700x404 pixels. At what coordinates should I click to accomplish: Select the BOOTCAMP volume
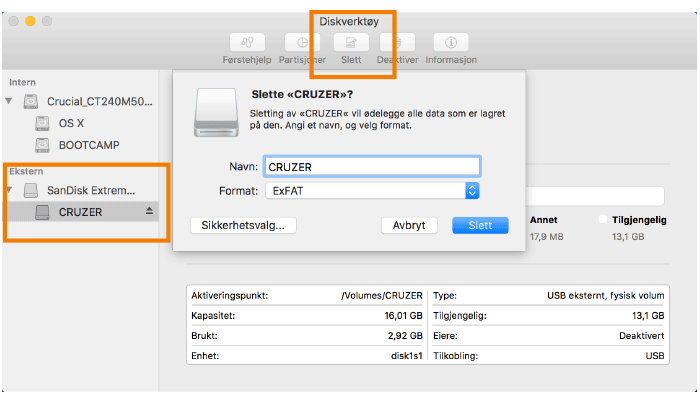click(88, 145)
